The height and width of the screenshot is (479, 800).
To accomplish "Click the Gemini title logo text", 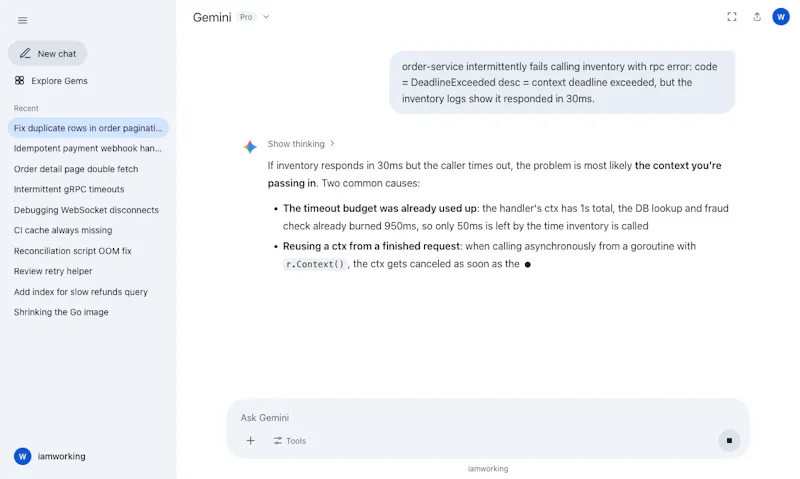I will click(x=212, y=17).
